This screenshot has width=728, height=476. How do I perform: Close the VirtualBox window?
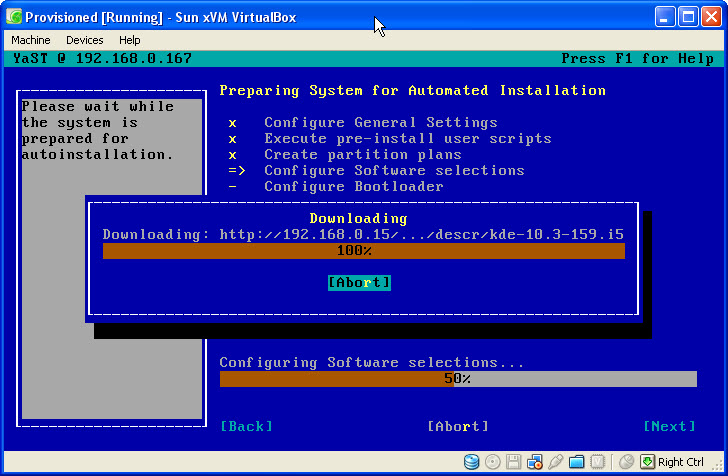pos(711,17)
